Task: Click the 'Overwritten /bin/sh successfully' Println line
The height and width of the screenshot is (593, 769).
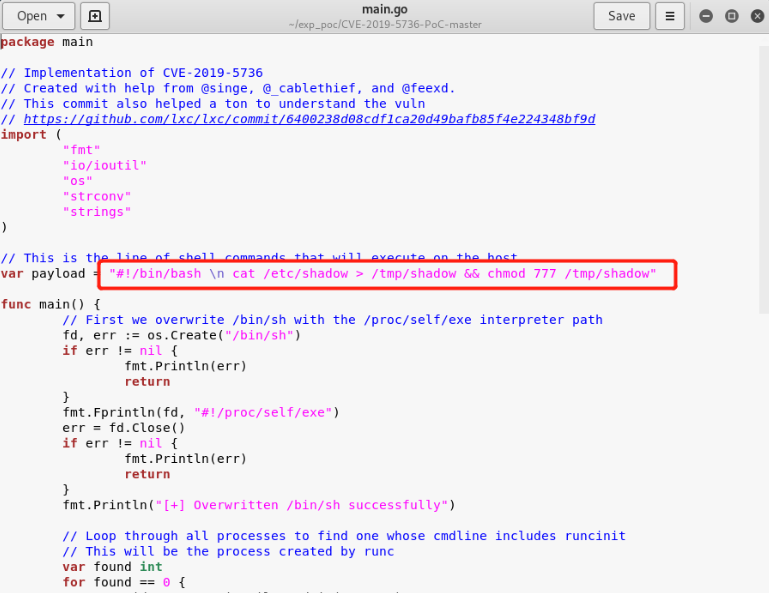Action: pyautogui.click(x=258, y=505)
